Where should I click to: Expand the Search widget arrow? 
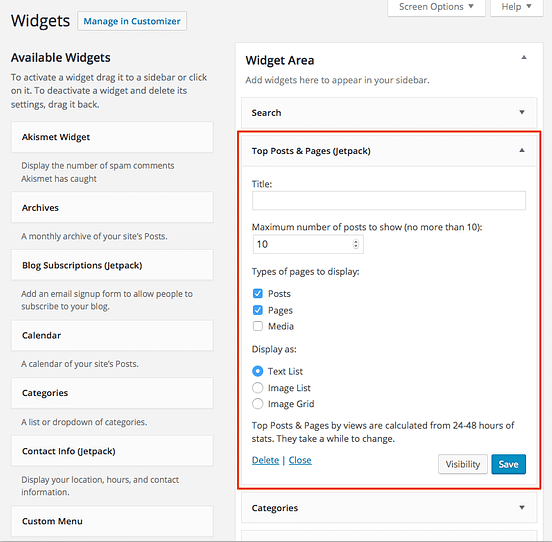[x=522, y=112]
